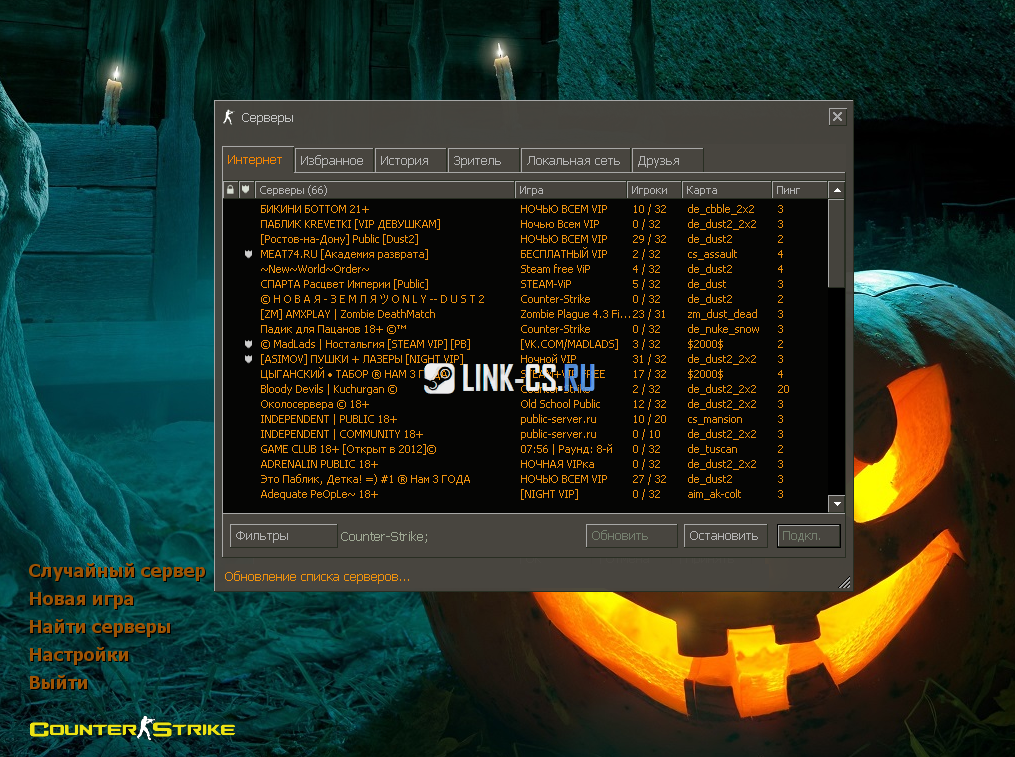Viewport: 1015px width, 757px height.
Task: Click the scroll-down arrow of the server list
Action: click(836, 504)
